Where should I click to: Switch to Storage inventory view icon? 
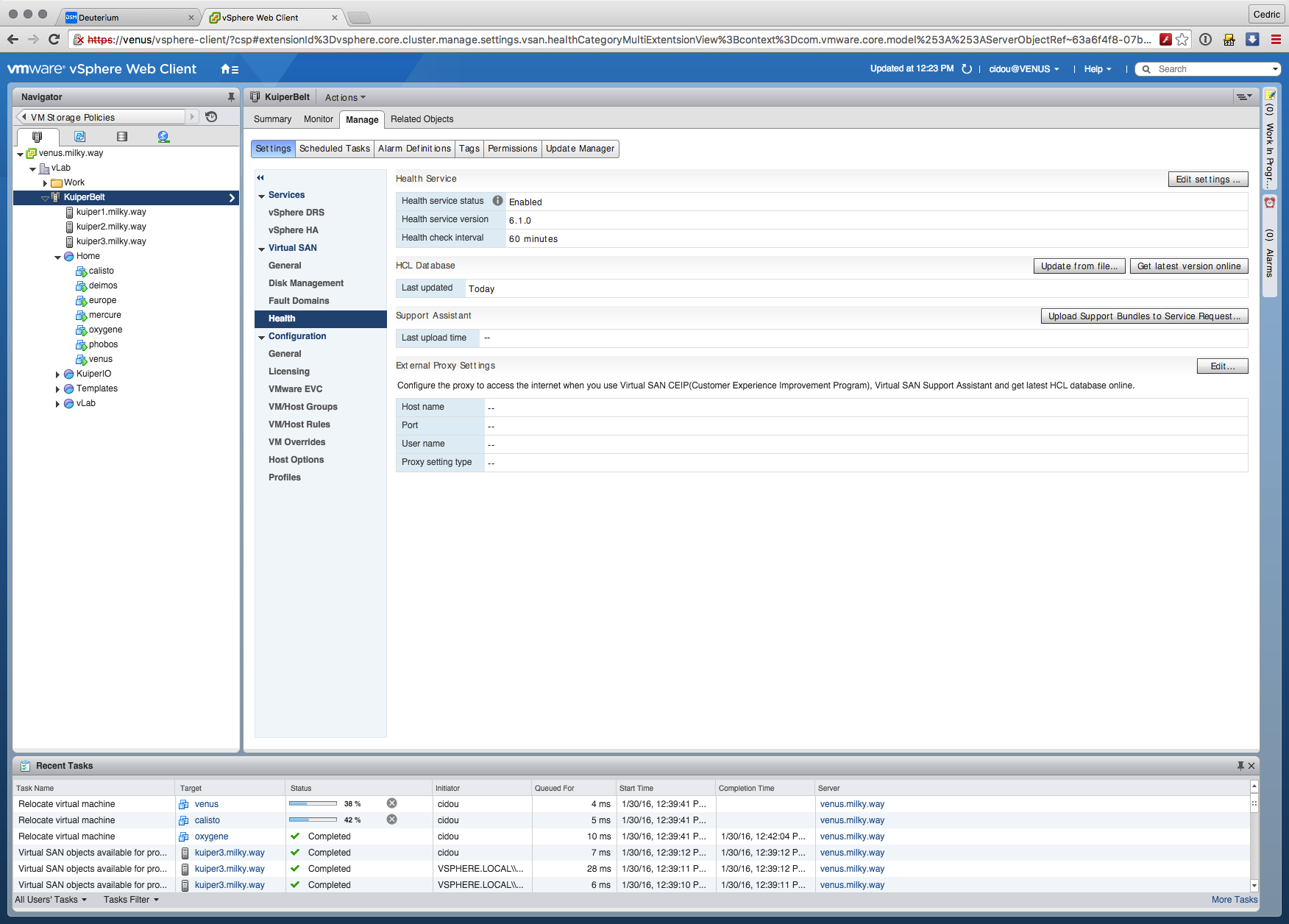tap(122, 137)
